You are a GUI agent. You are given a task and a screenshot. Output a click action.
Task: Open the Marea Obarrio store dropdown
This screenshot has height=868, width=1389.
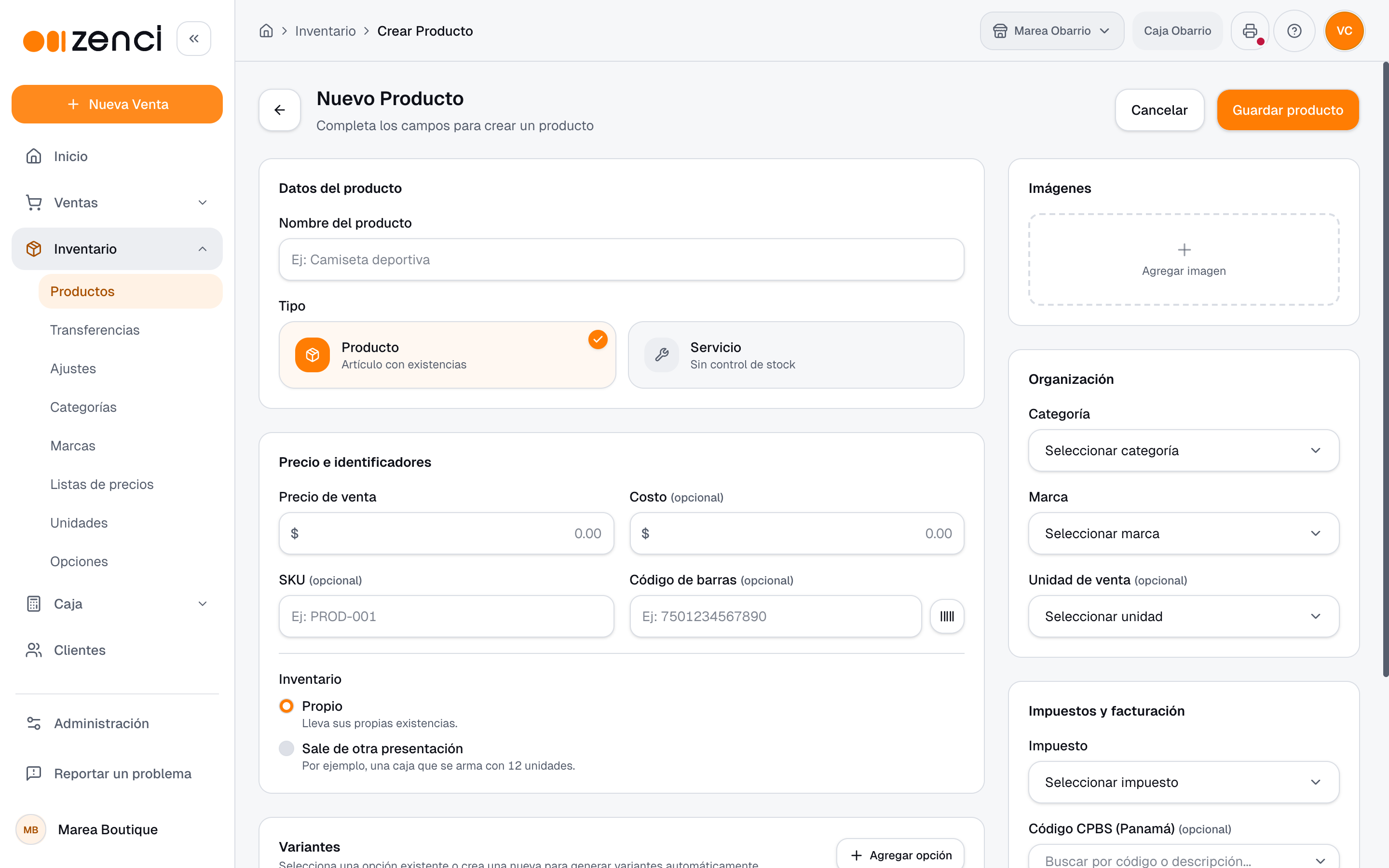tap(1051, 31)
